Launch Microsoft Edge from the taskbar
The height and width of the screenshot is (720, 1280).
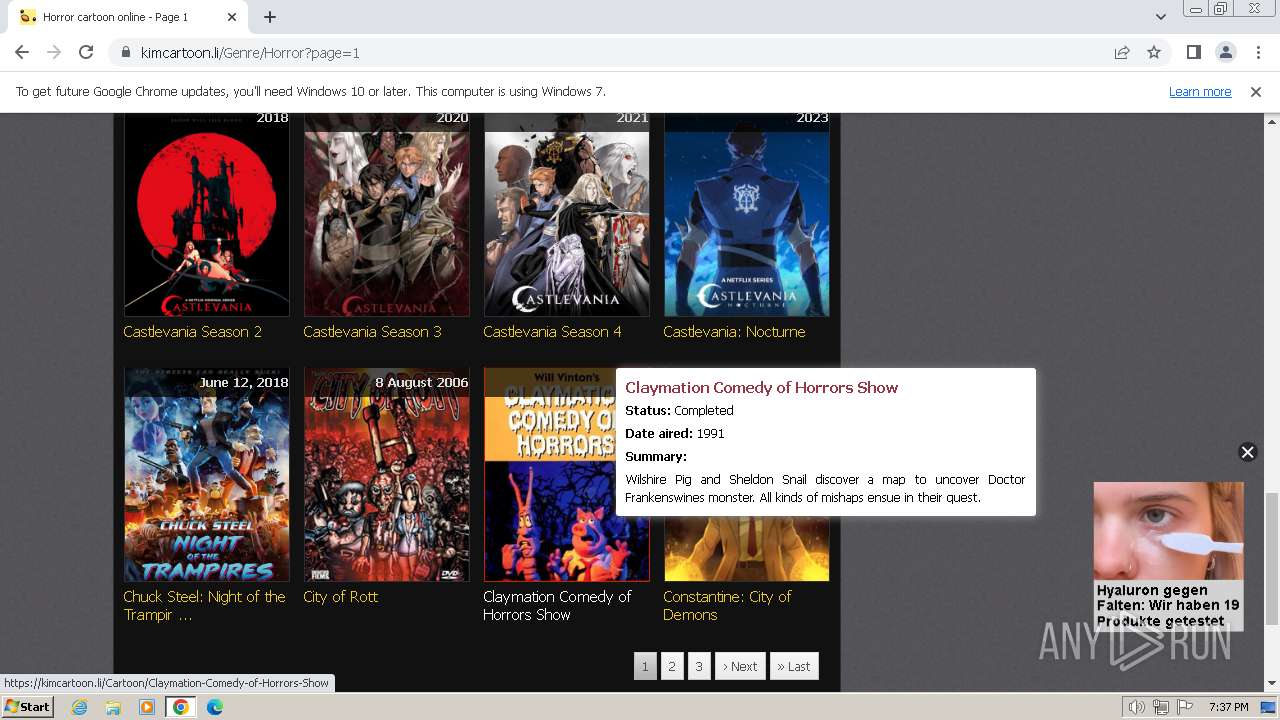pyautogui.click(x=215, y=707)
